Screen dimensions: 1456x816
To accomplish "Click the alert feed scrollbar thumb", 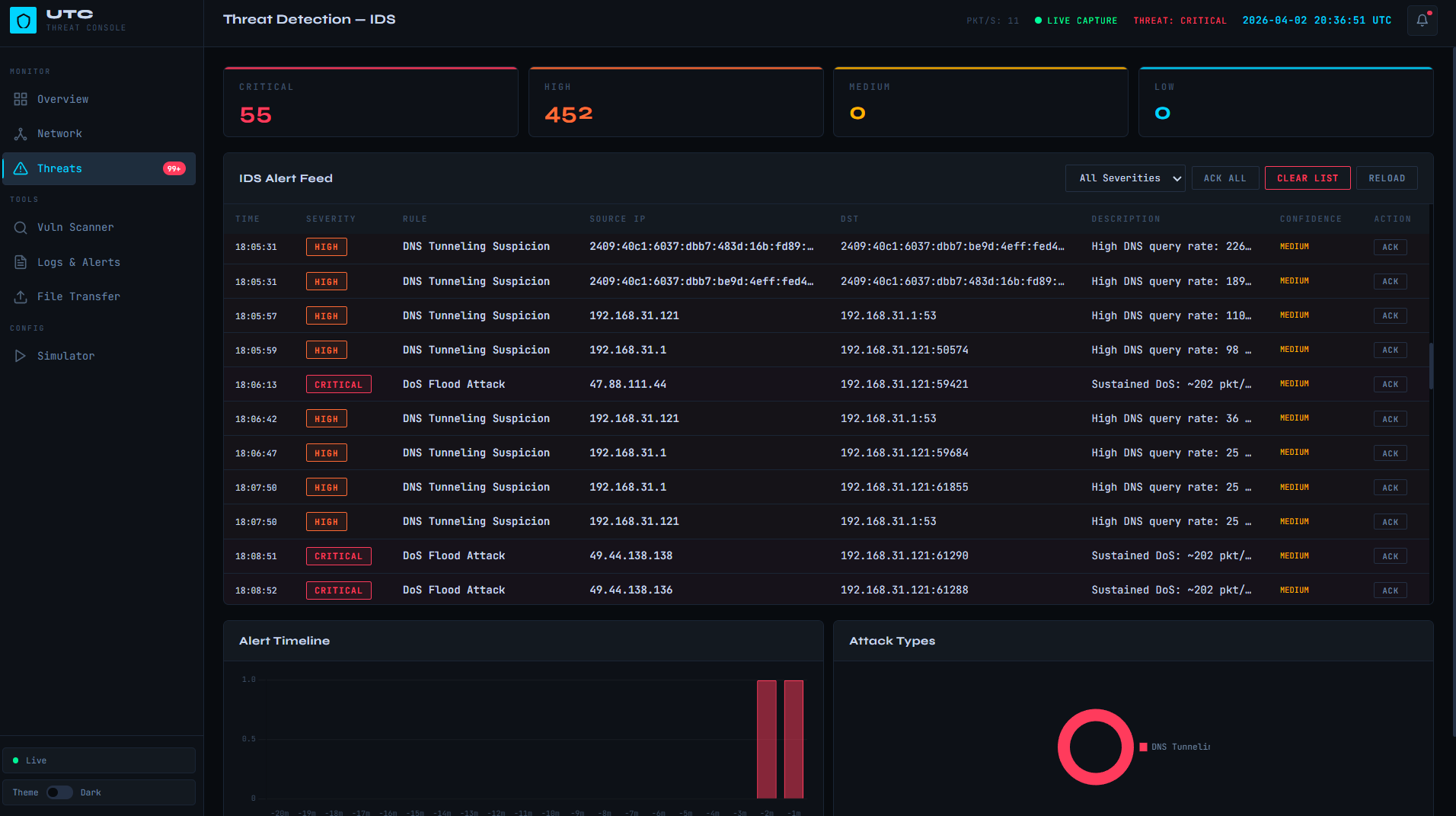I will (1431, 366).
